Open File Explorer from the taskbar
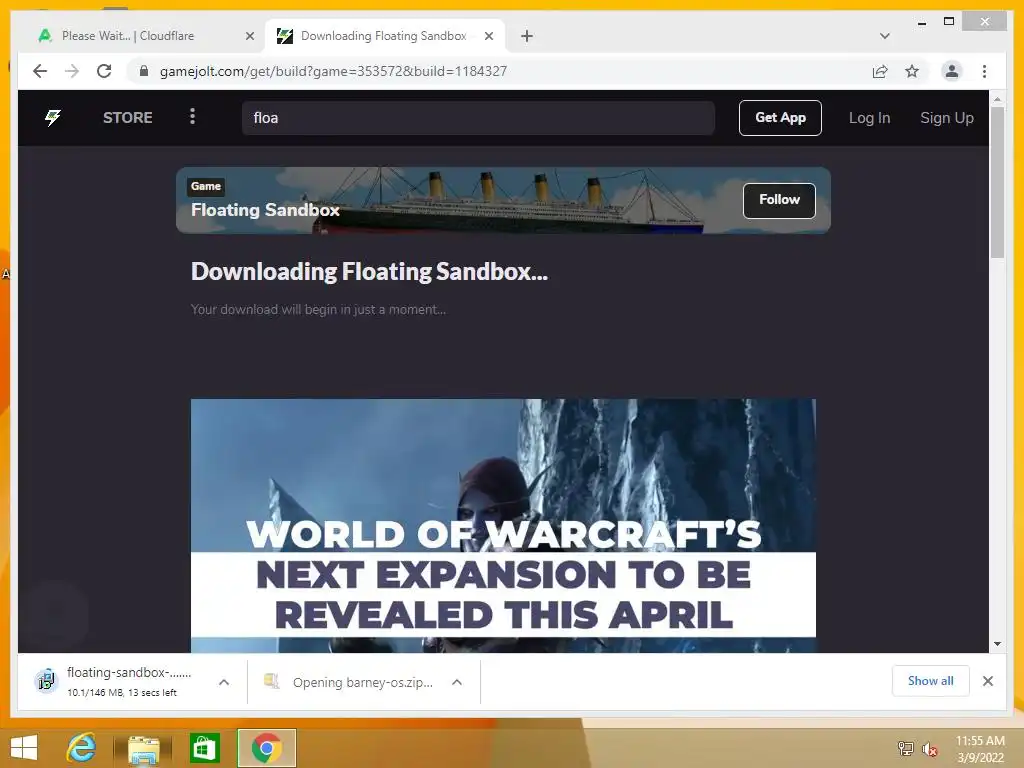Viewport: 1024px width, 768px height. [x=143, y=748]
